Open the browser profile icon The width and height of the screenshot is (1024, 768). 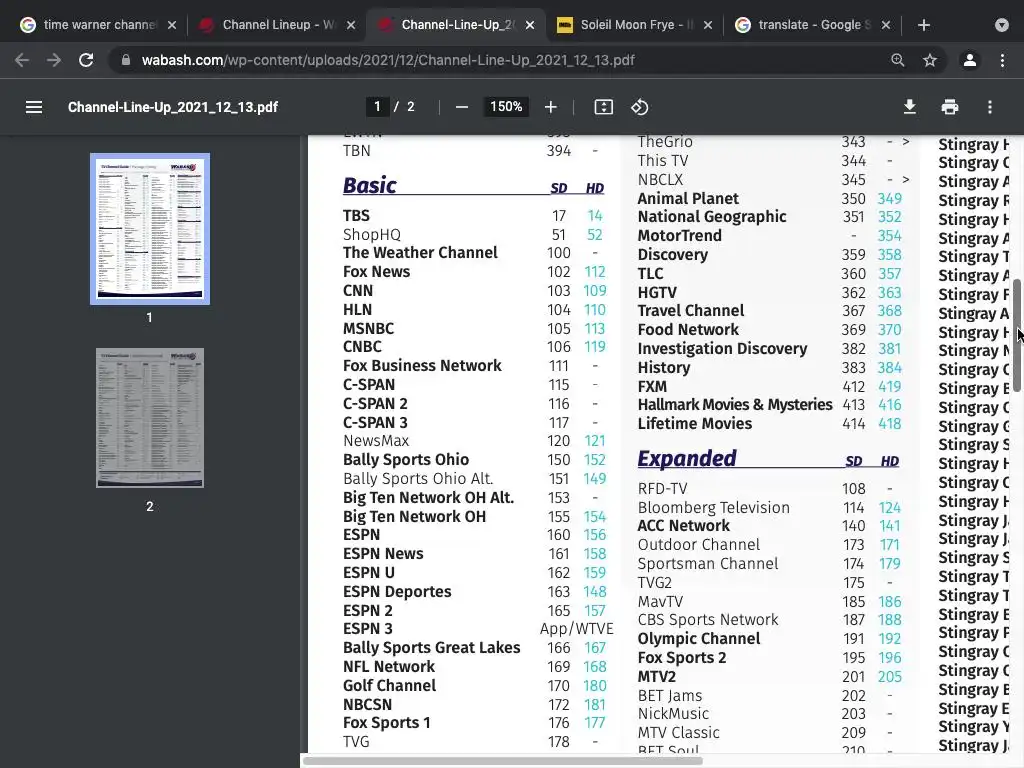click(x=970, y=60)
